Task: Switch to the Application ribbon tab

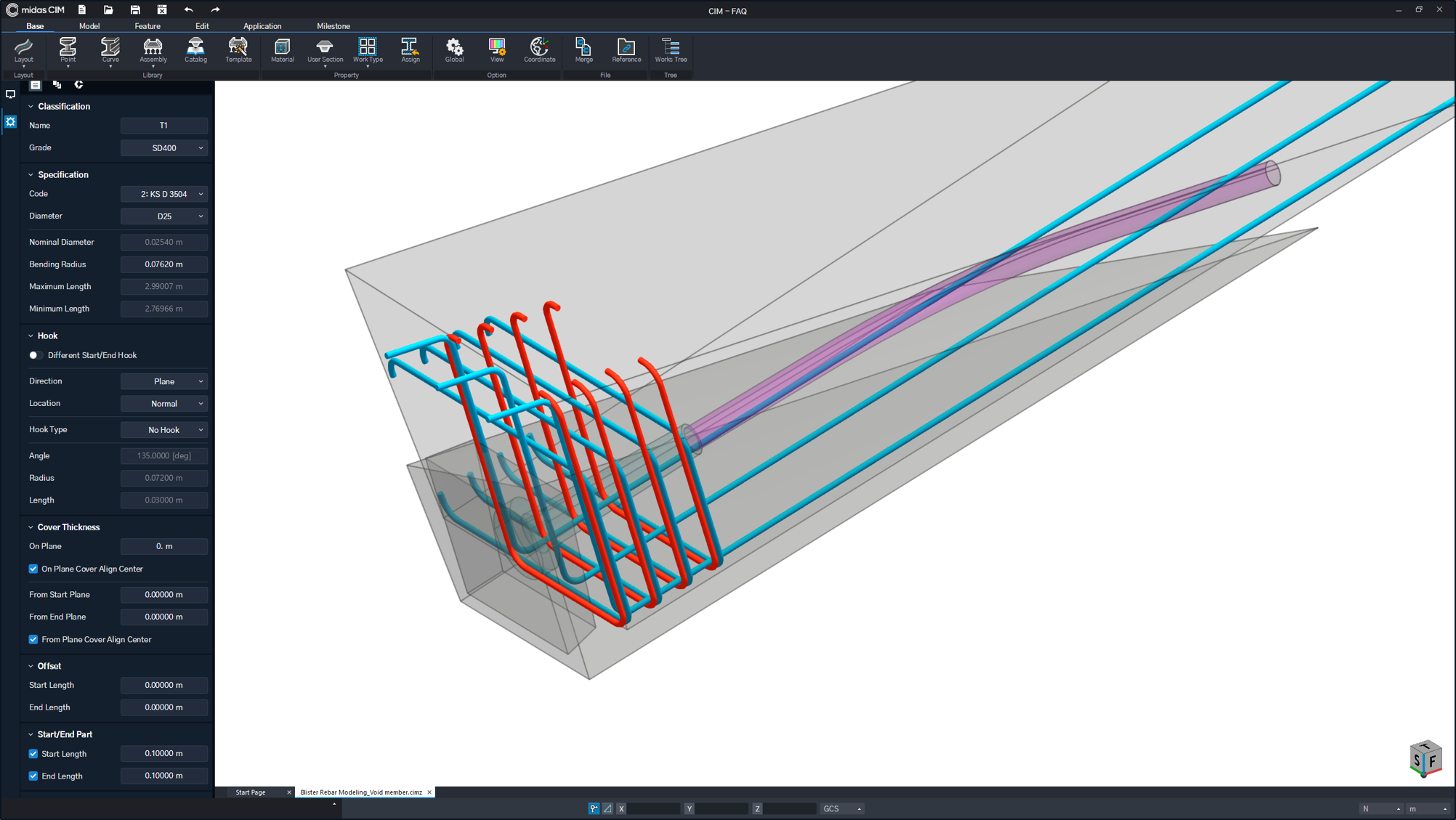Action: (x=262, y=26)
